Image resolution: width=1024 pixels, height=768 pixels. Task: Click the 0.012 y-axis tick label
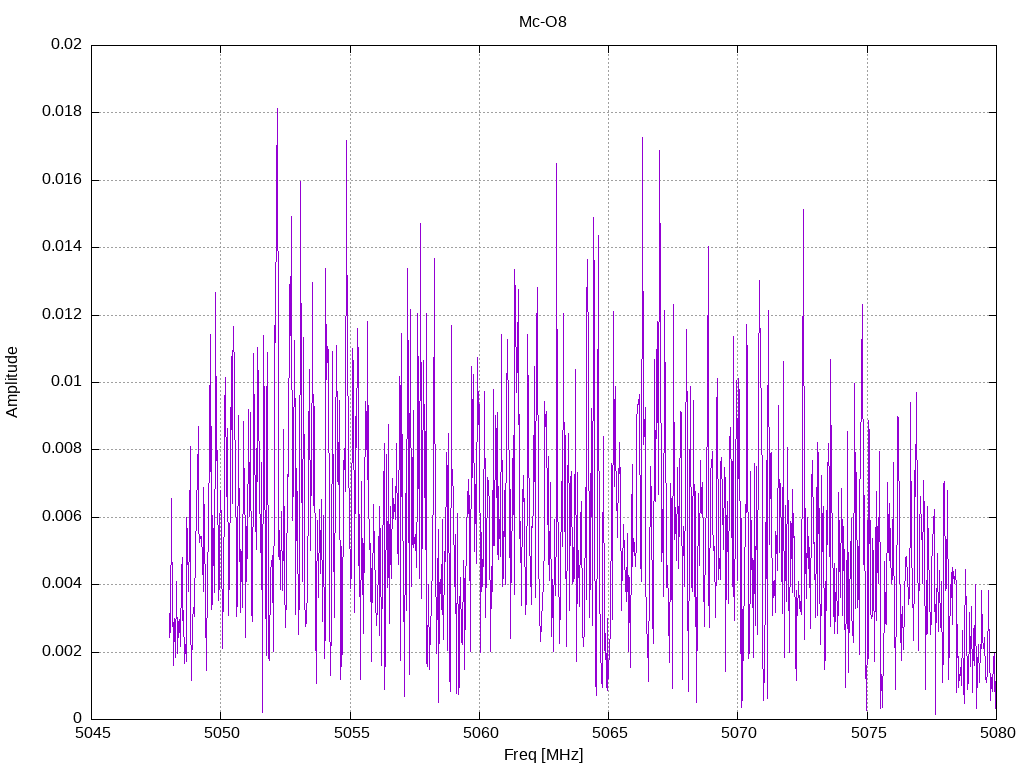tap(62, 314)
